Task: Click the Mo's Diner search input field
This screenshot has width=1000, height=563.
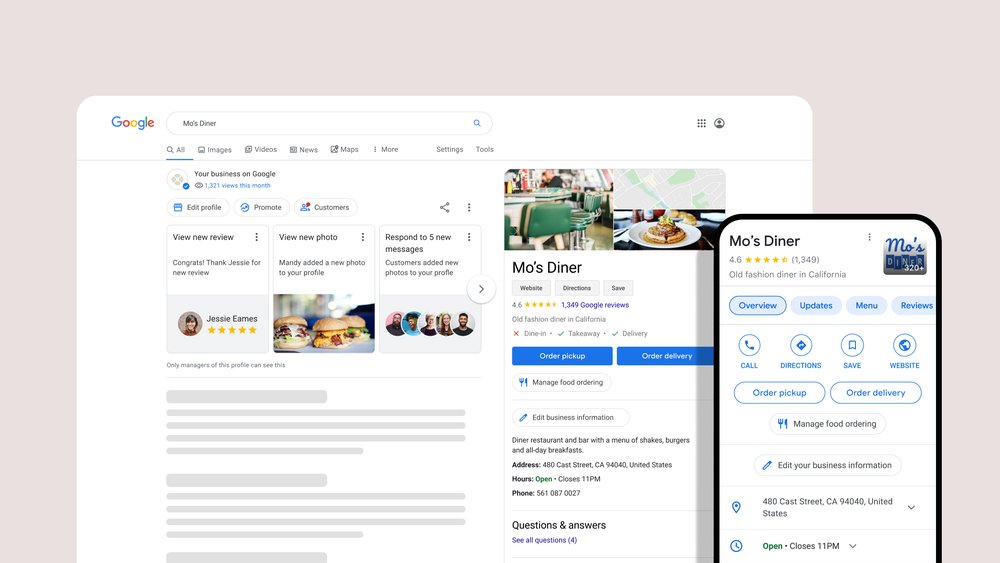Action: click(x=320, y=123)
